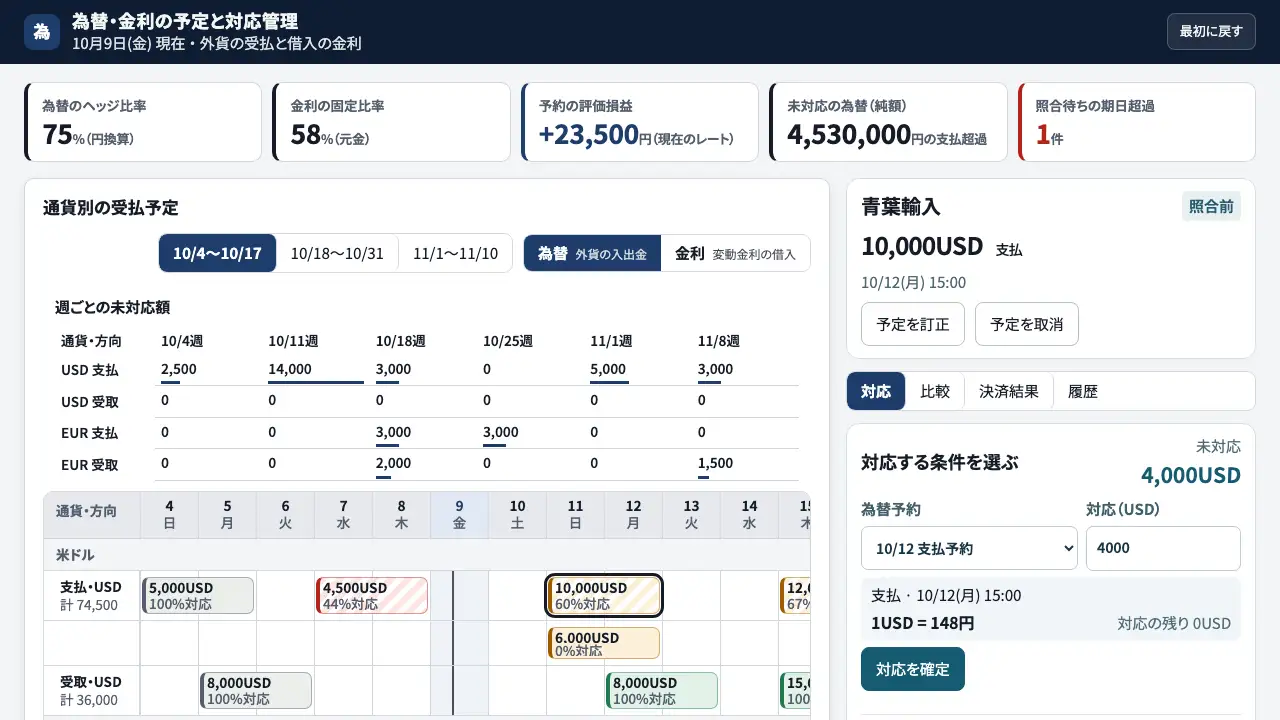
Task: Click the 為 app logo icon
Action: coord(42,32)
